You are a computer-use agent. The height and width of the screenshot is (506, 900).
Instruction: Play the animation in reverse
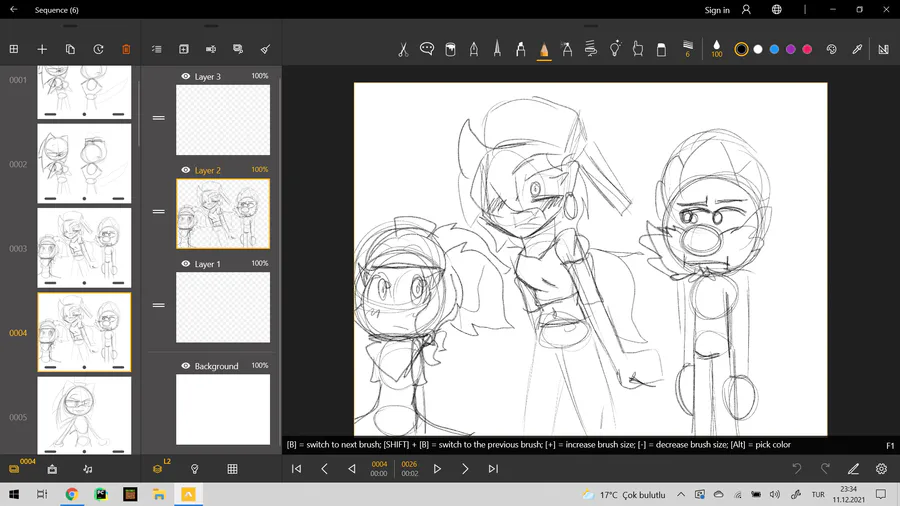(352, 469)
